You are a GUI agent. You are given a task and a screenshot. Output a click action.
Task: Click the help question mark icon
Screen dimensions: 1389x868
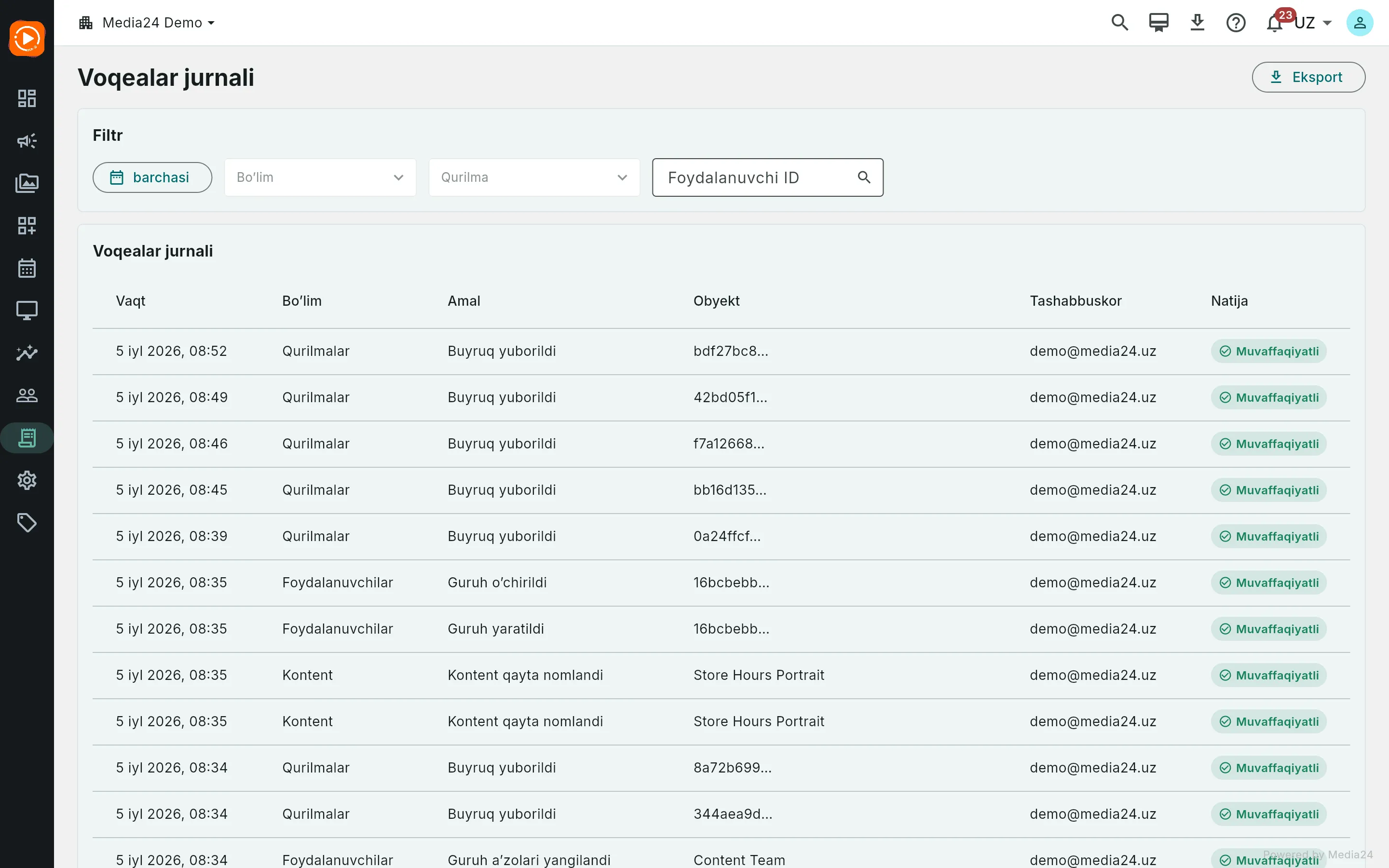(x=1236, y=23)
